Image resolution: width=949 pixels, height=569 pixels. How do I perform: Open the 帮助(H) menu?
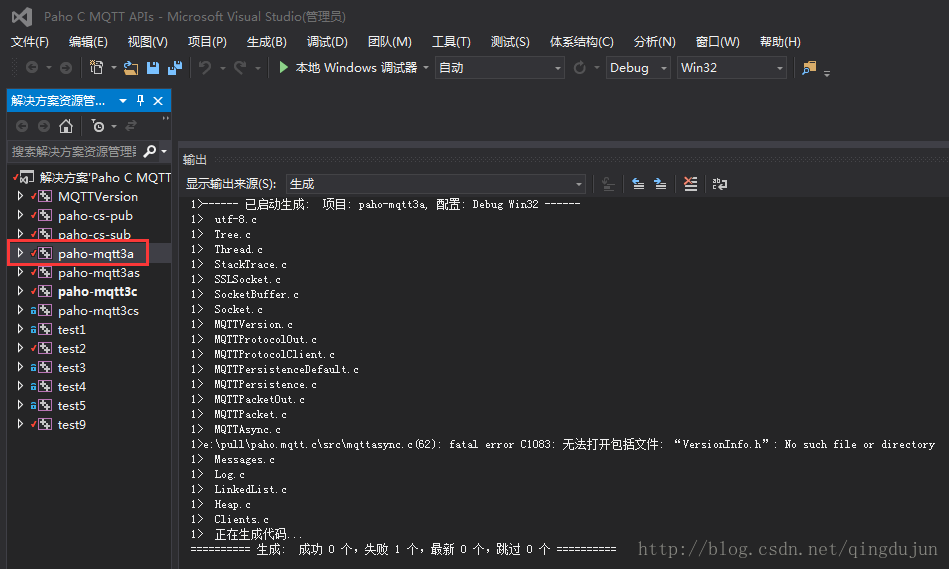pos(780,42)
